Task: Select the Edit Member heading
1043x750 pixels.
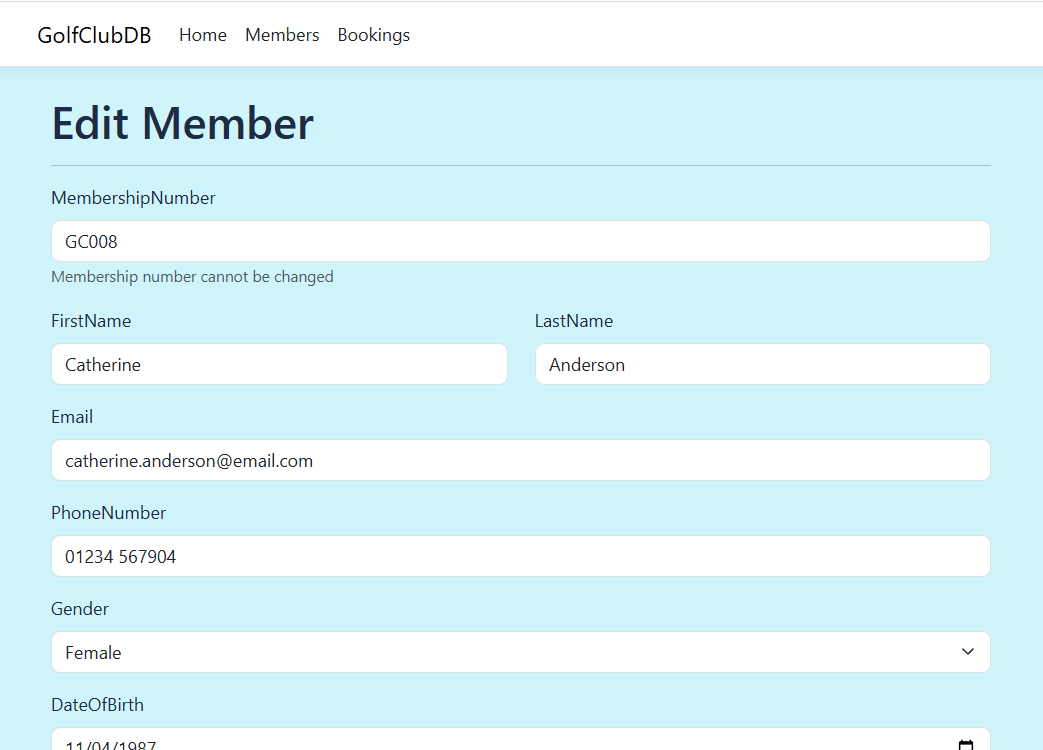Action: 182,124
